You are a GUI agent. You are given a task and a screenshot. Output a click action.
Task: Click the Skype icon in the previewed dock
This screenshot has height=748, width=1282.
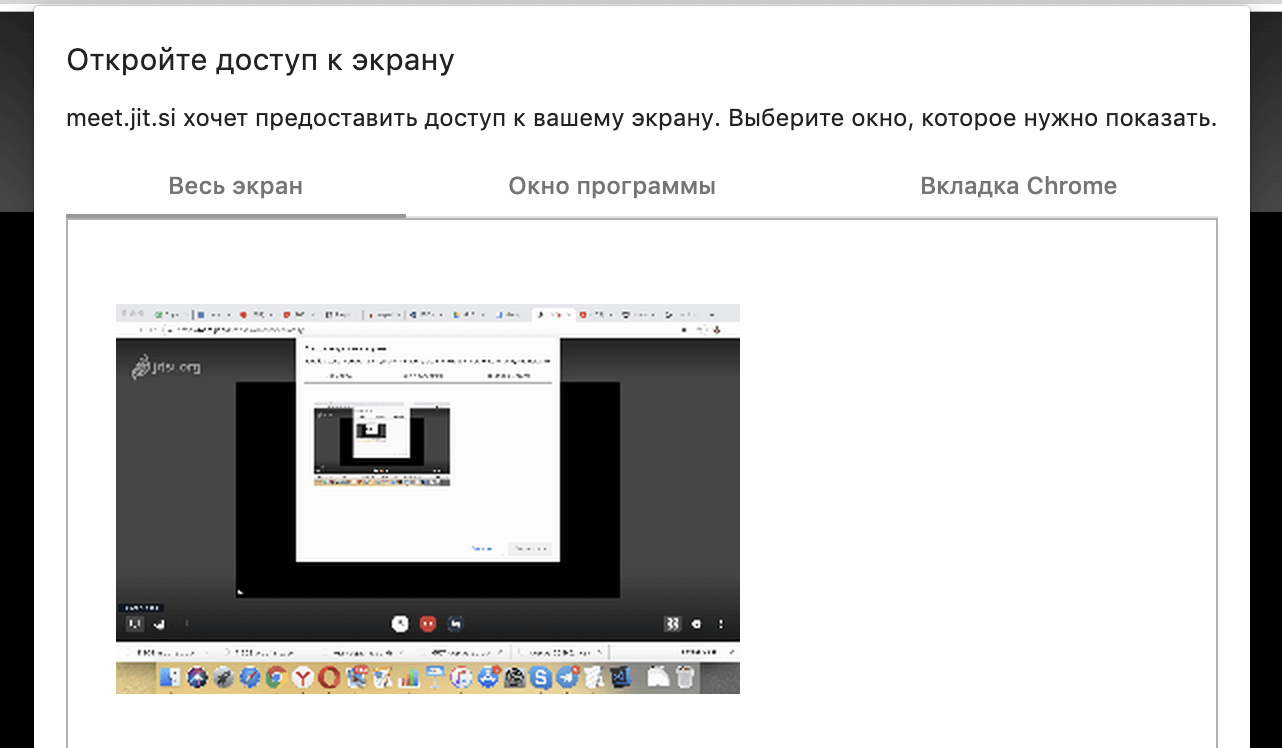[x=542, y=678]
